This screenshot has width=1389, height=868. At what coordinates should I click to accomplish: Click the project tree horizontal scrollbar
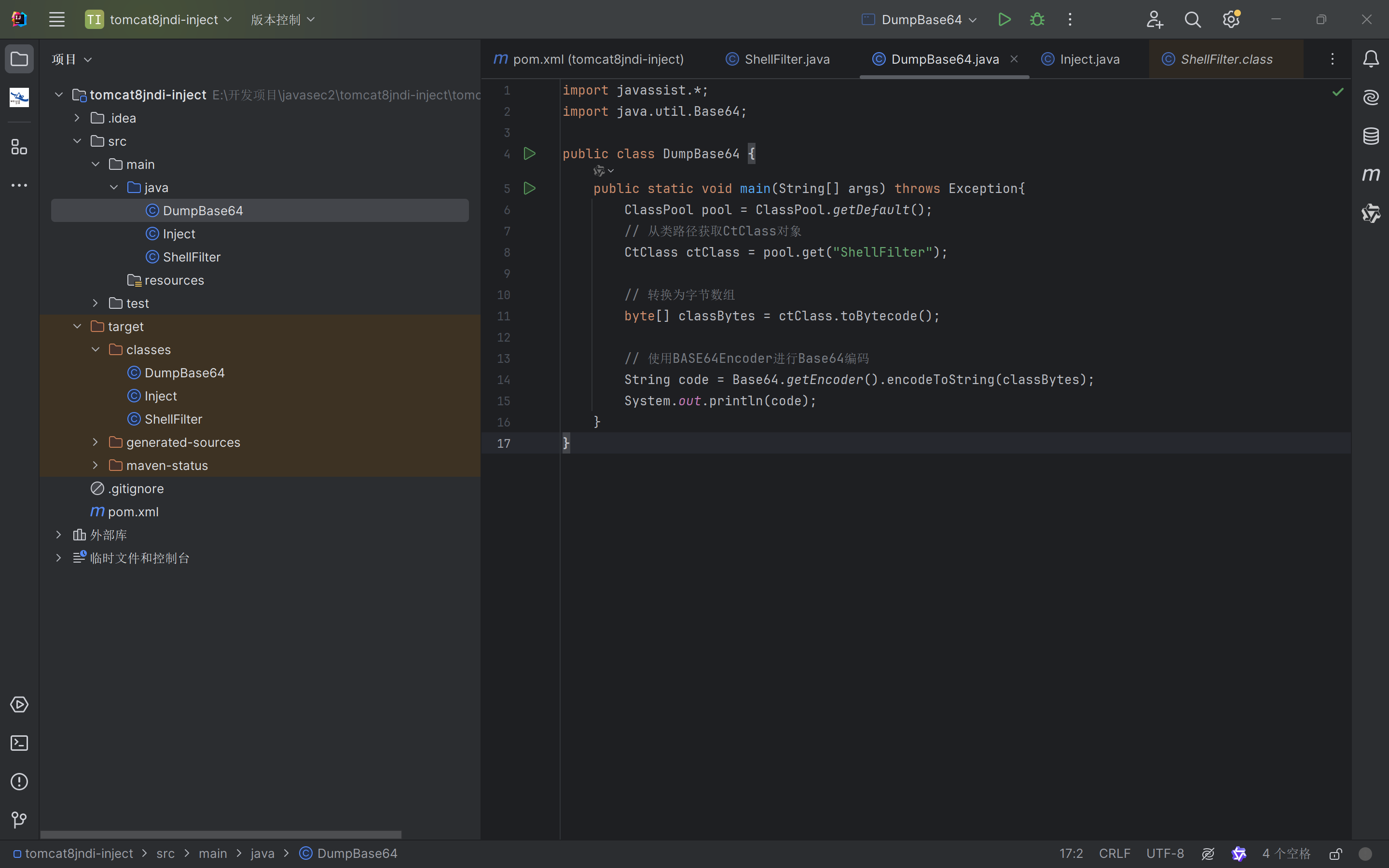pyautogui.click(x=220, y=834)
